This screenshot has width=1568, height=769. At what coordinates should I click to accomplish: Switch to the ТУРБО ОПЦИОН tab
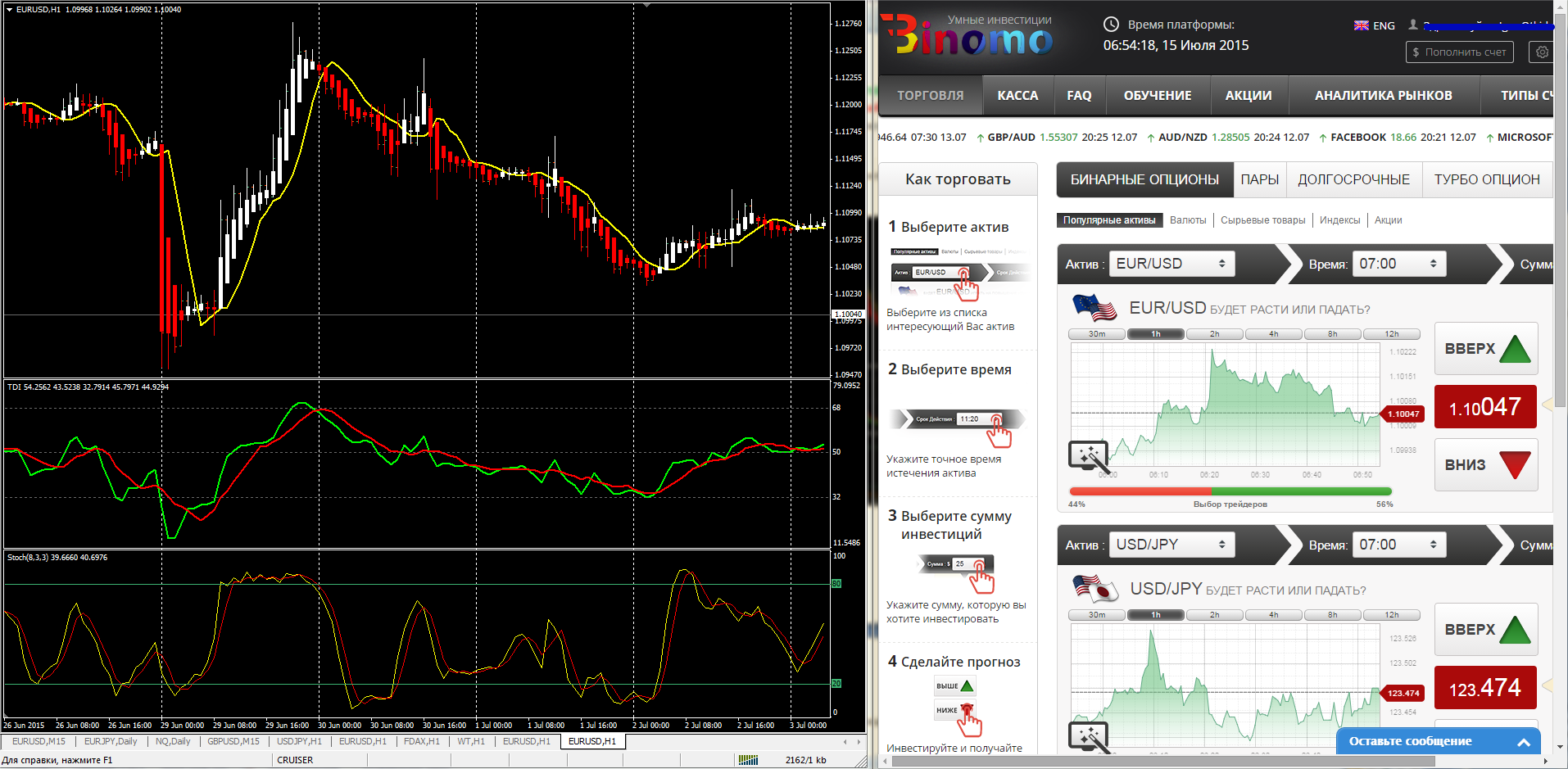pos(1486,179)
